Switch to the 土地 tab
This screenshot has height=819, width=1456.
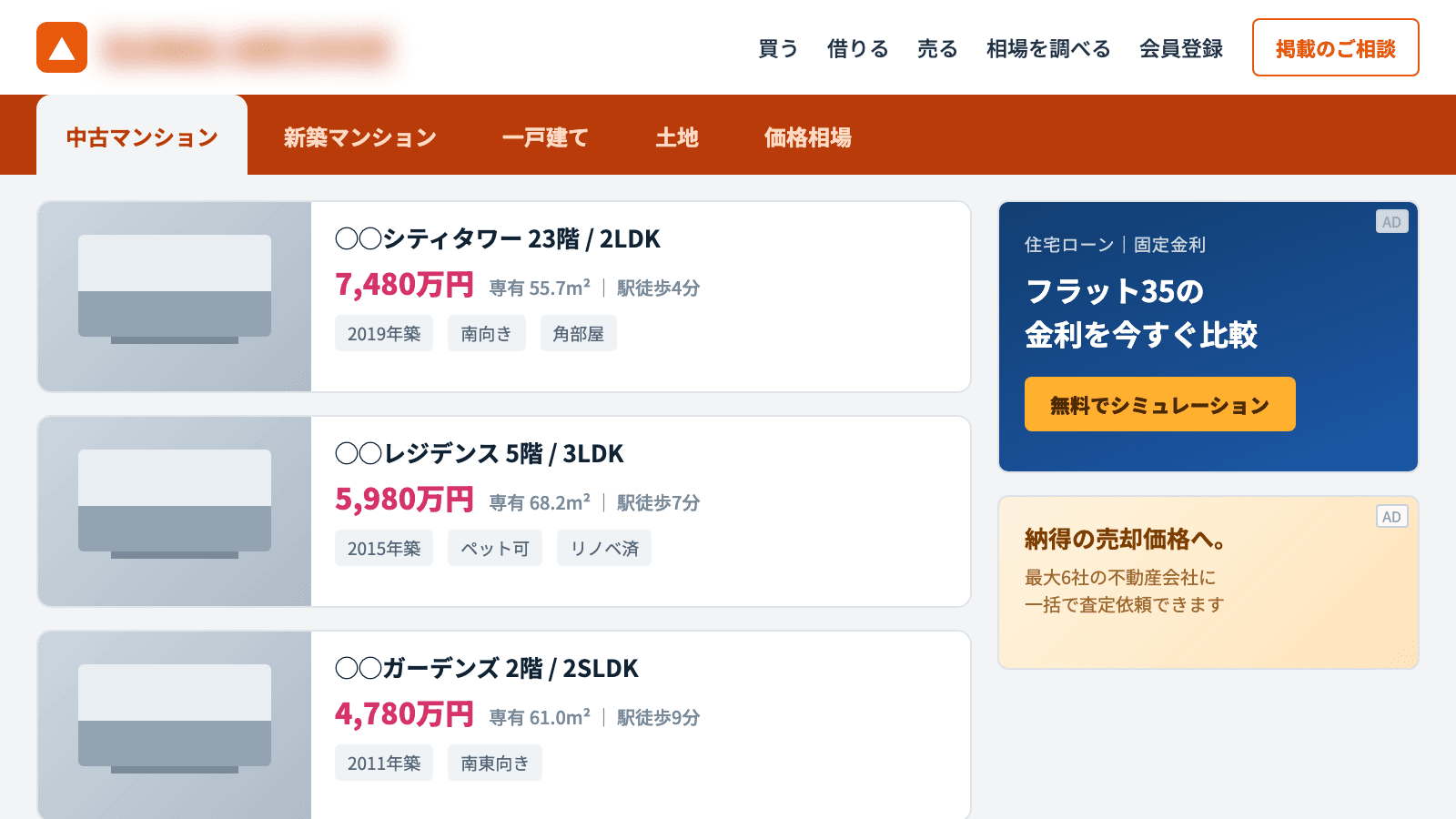point(677,137)
